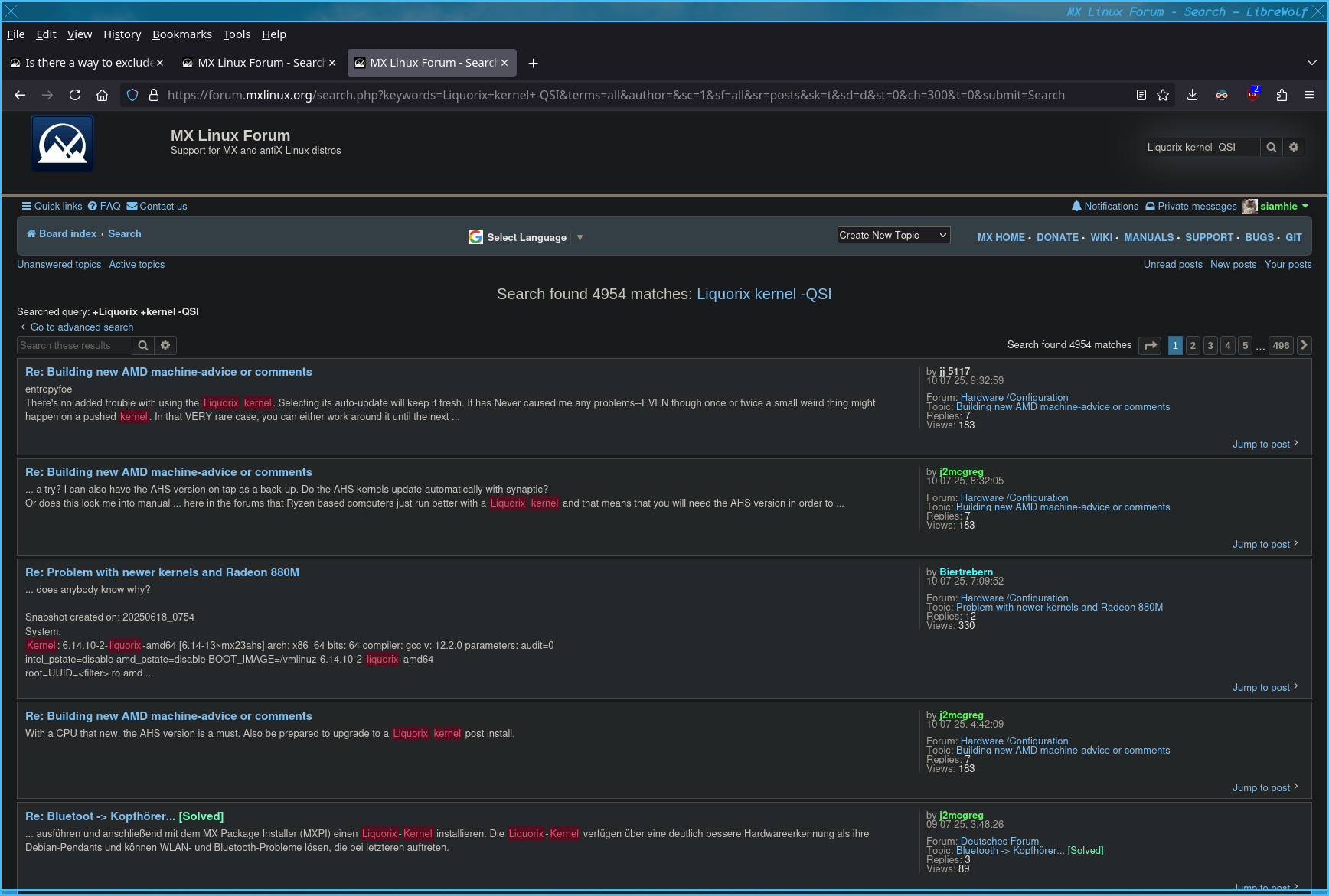This screenshot has height=896, width=1329.
Task: Expand the siamhie user menu
Action: point(1285,206)
